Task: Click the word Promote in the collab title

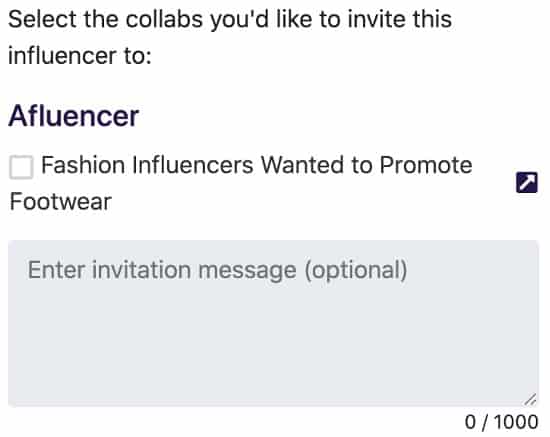Action: pyautogui.click(x=426, y=165)
